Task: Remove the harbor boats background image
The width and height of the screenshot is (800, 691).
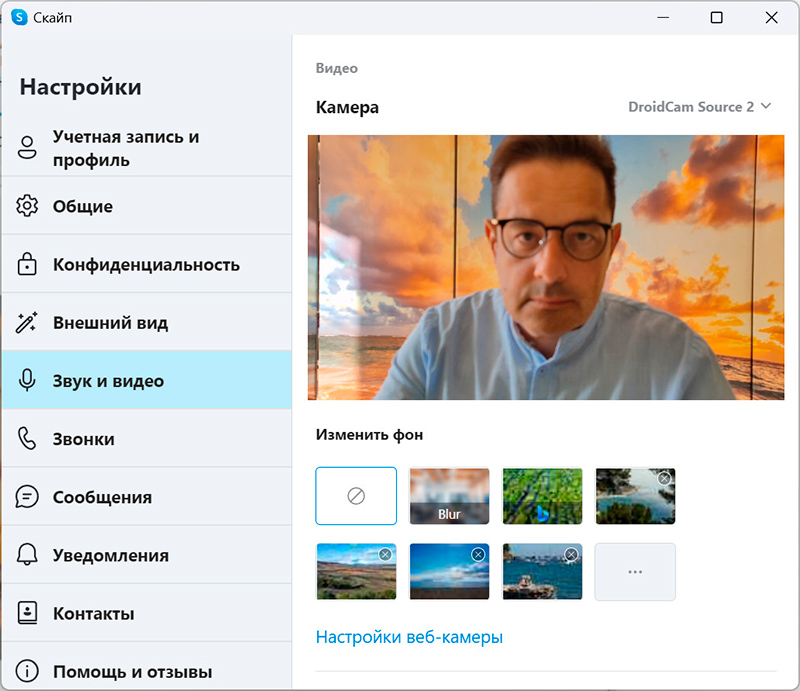Action: tap(571, 554)
